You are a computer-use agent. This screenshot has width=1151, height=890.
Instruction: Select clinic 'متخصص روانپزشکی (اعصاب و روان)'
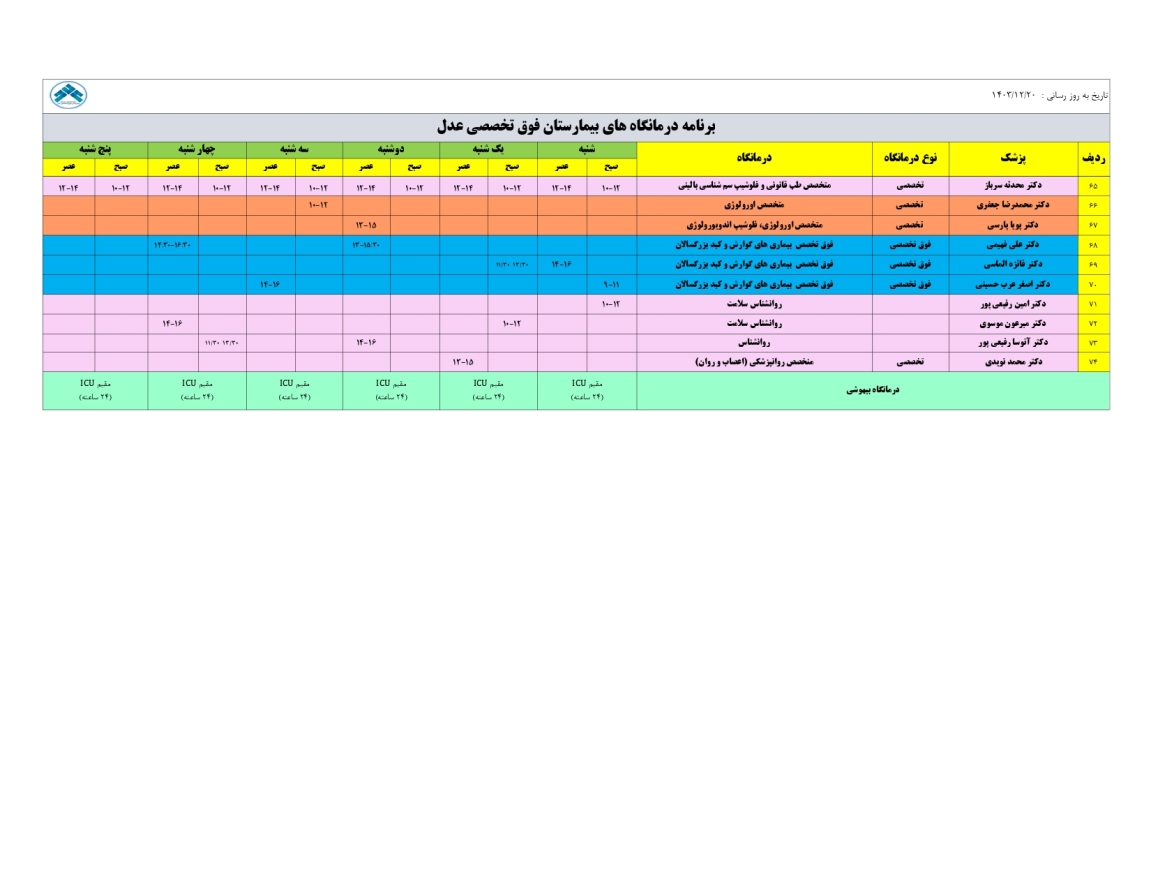click(754, 362)
